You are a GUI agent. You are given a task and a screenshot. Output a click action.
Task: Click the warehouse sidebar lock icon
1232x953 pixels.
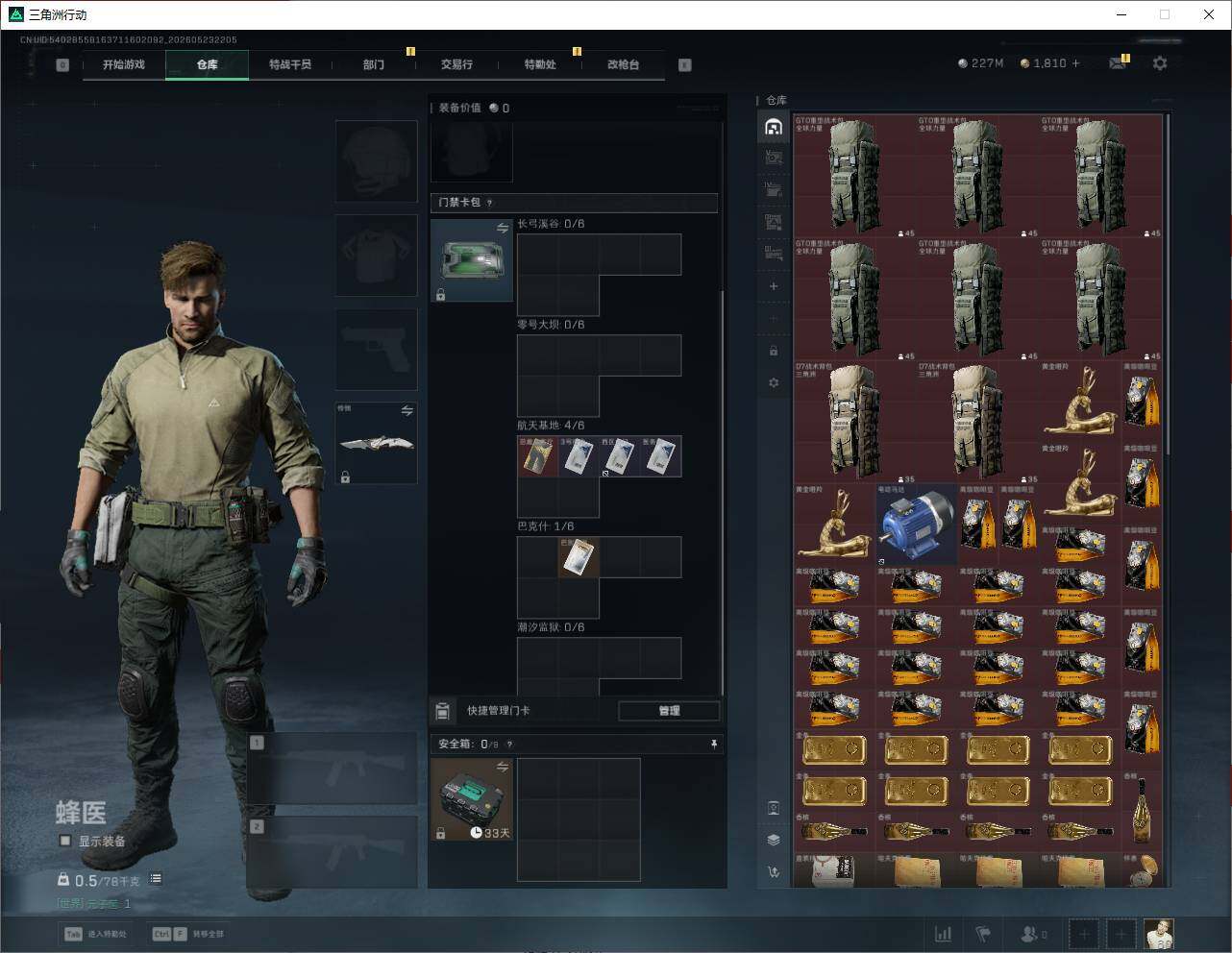coord(774,351)
